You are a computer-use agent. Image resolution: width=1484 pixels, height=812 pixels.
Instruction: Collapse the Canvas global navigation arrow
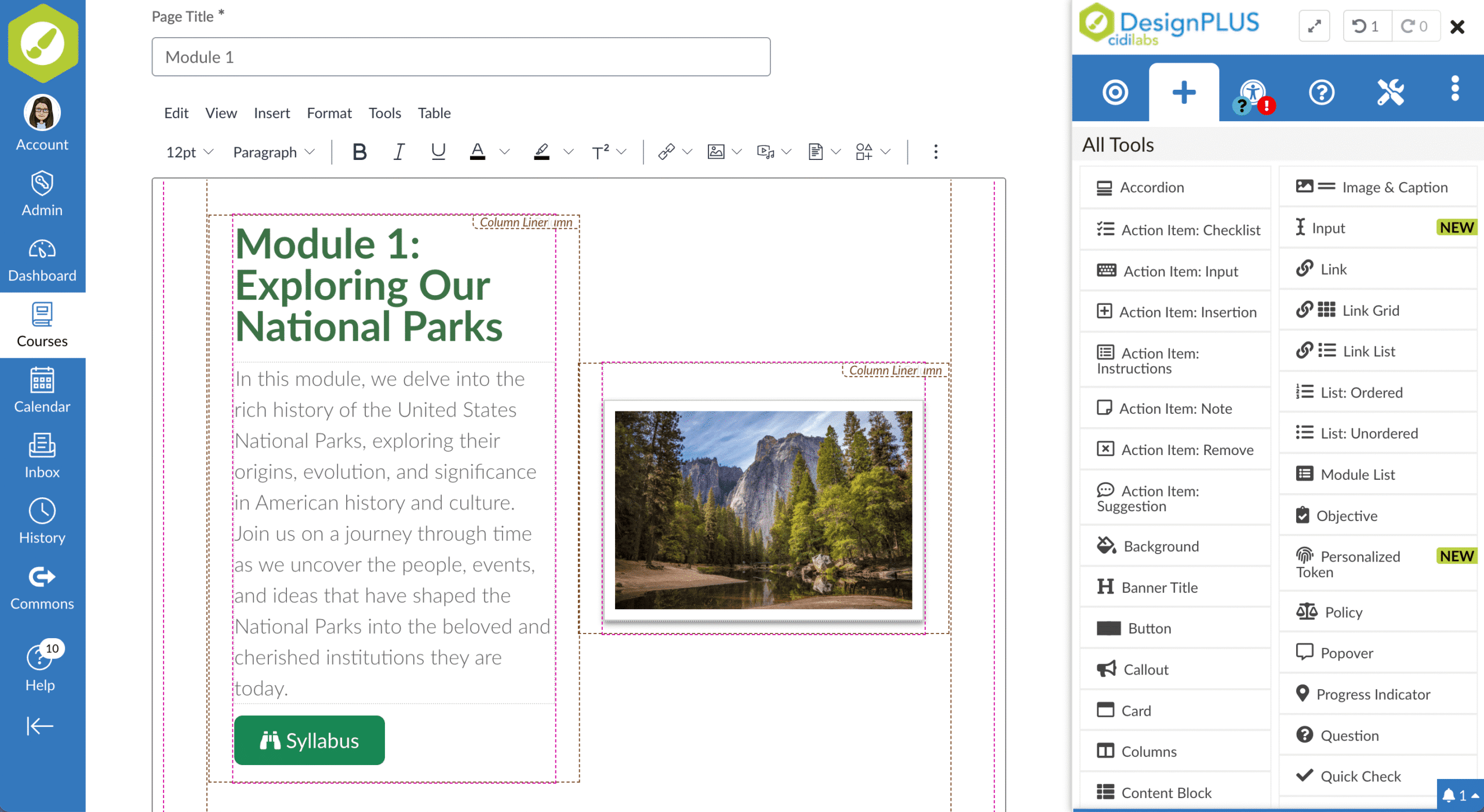(40, 726)
